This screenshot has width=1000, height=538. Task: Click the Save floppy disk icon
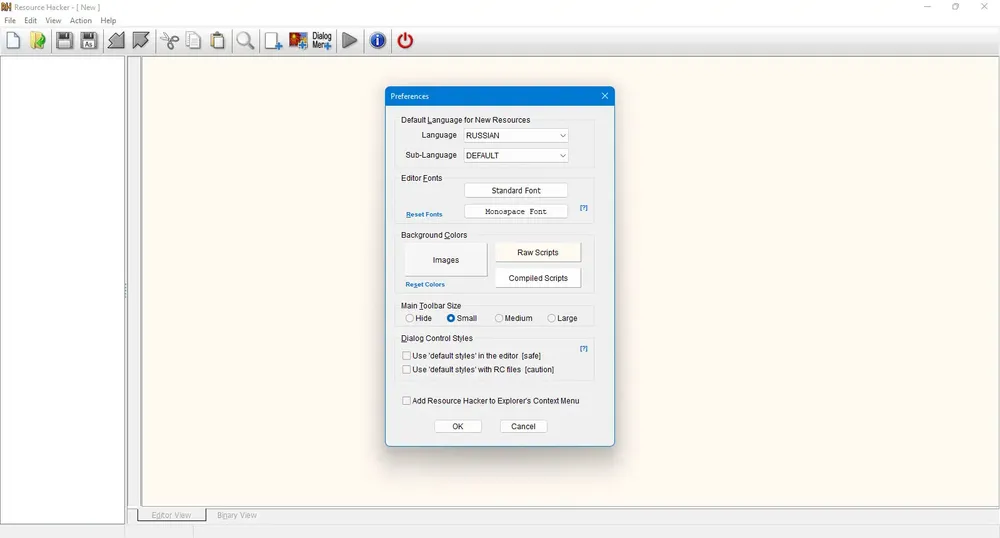click(x=64, y=41)
